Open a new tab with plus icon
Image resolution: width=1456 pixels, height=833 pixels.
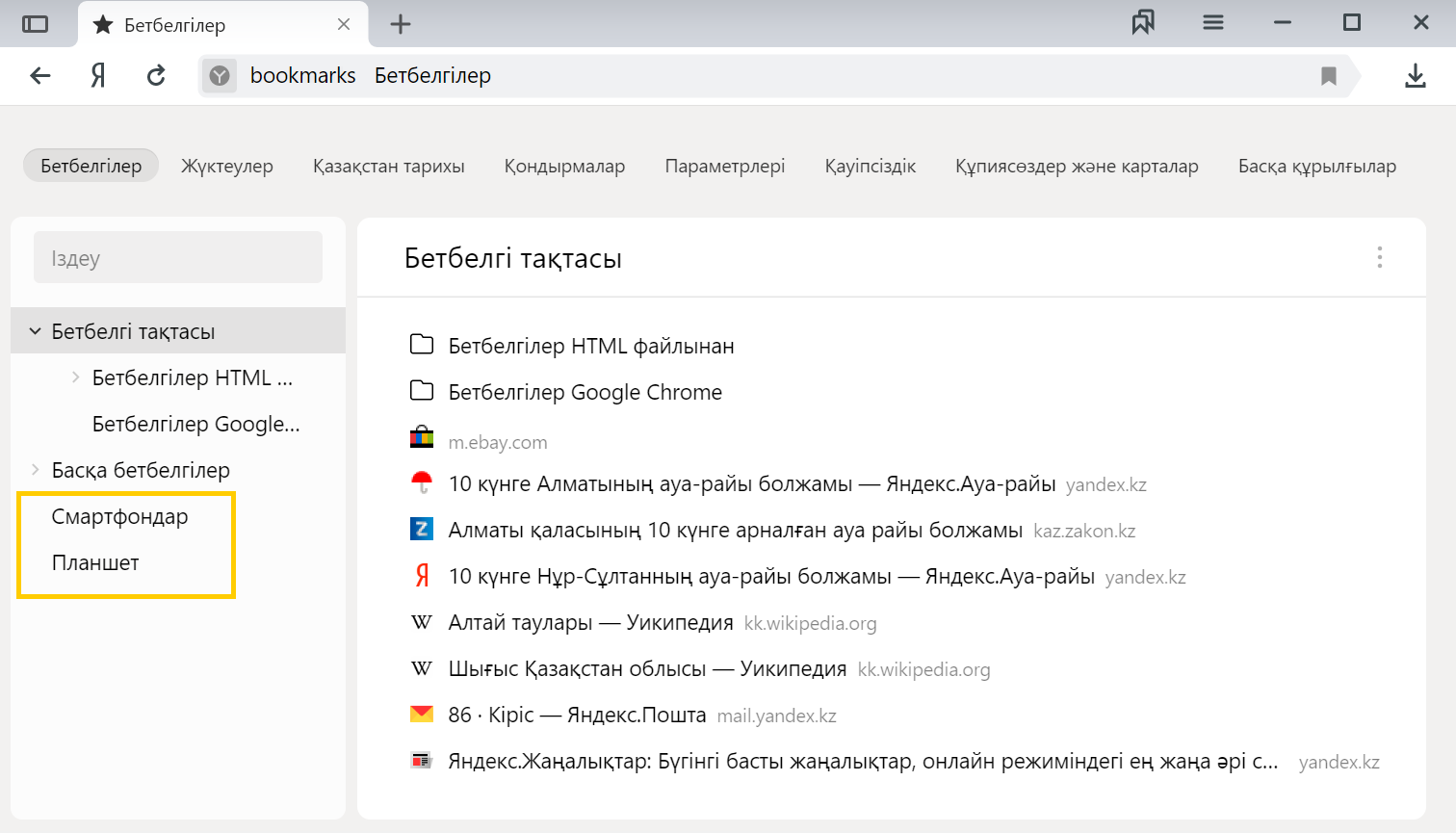401,24
